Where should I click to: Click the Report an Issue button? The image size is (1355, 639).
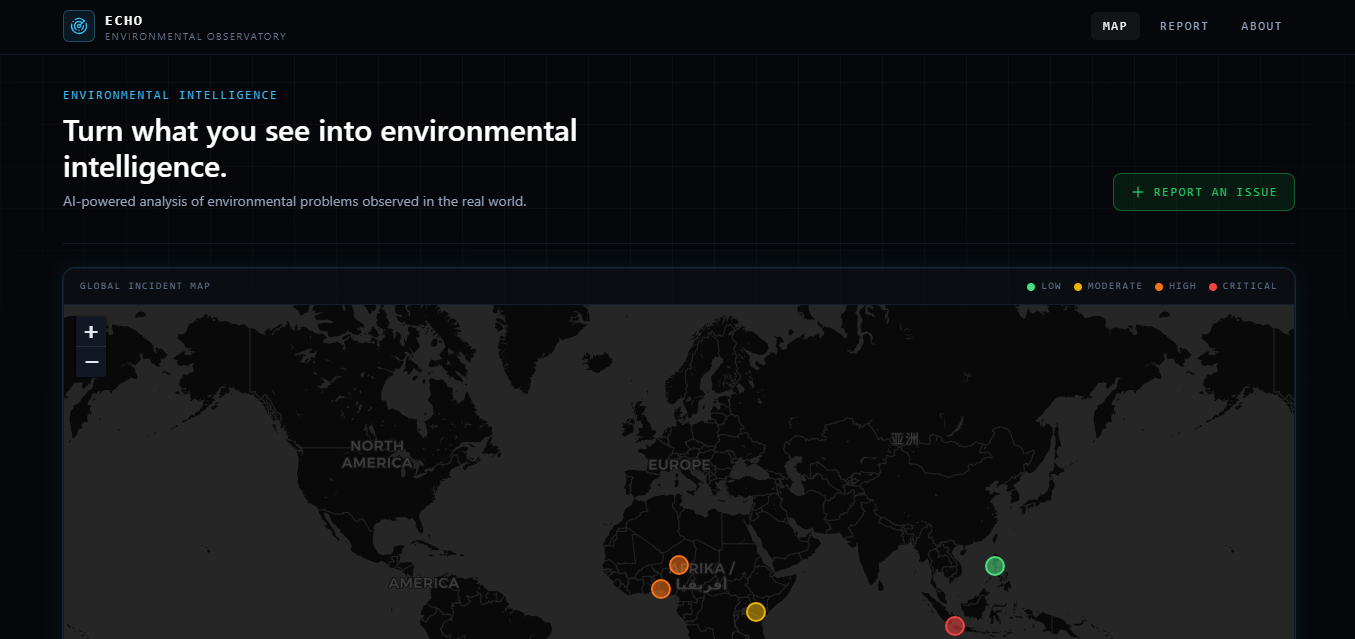click(1204, 192)
